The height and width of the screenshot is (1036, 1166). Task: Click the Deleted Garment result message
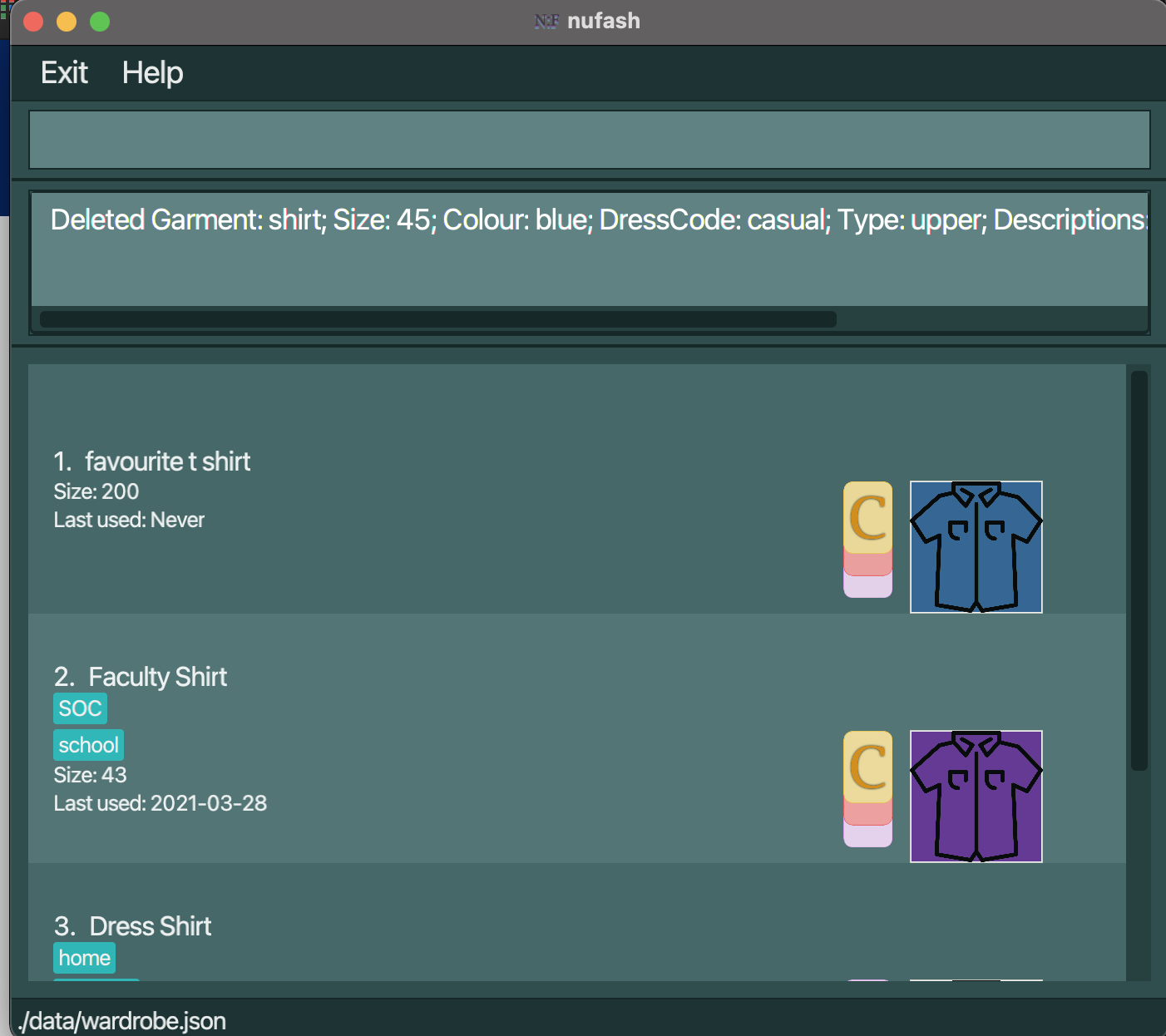(599, 220)
